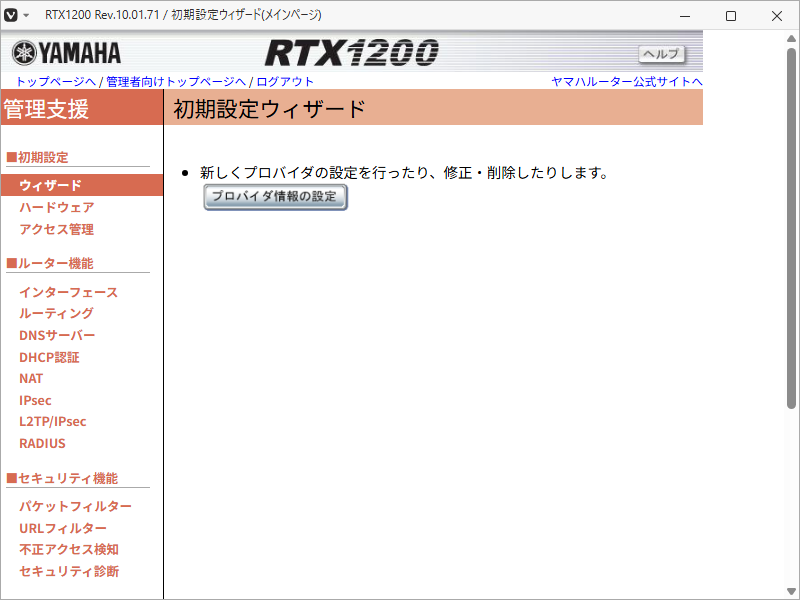800x600 pixels.
Task: Open the IPsec configuration page
Action: tap(34, 400)
